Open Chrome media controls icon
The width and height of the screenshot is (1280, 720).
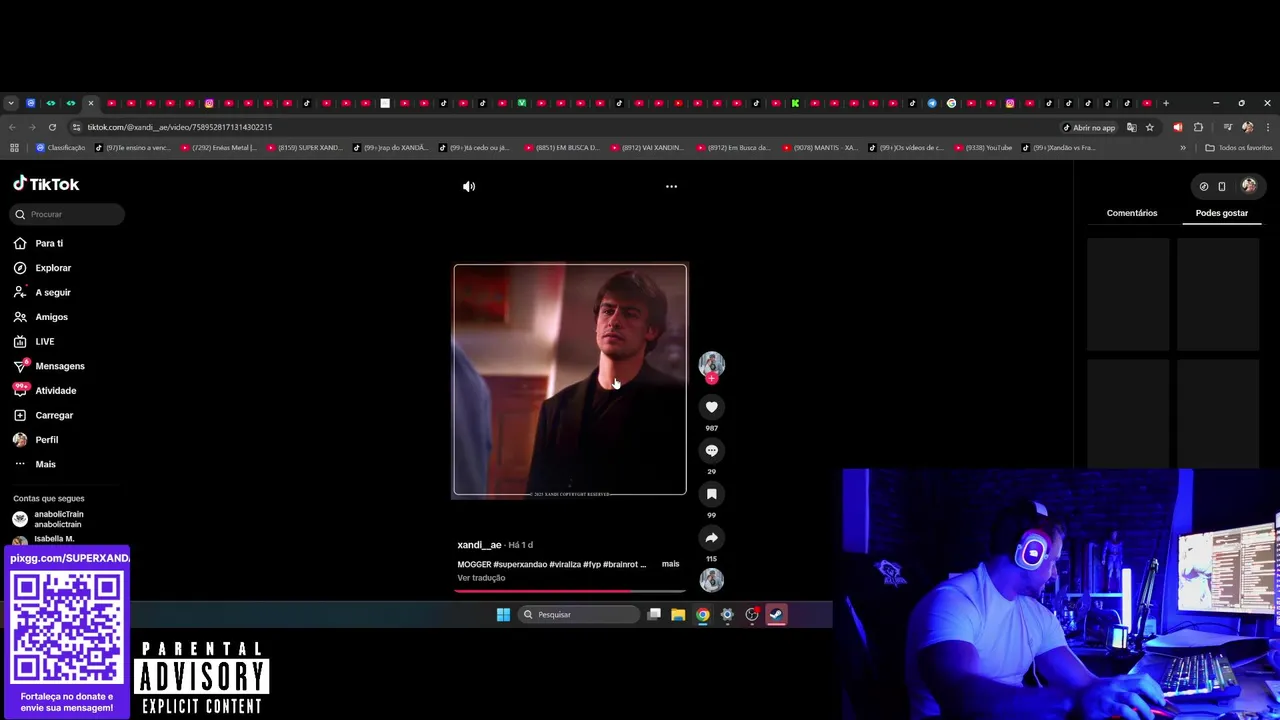tap(1228, 127)
